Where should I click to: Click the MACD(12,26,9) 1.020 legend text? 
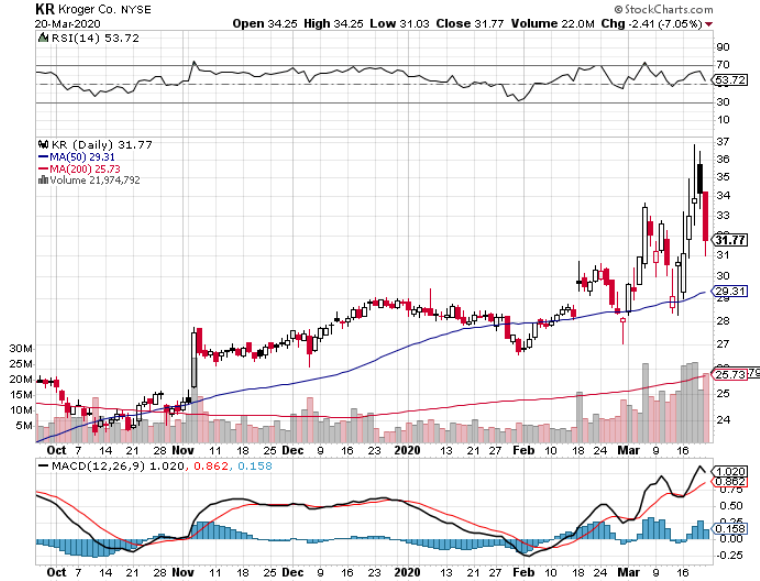click(118, 466)
